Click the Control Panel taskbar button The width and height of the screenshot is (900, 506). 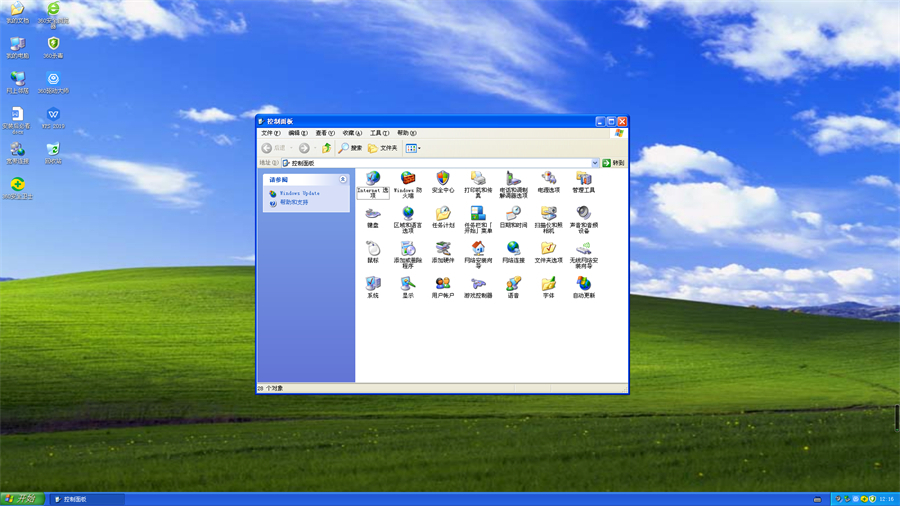click(x=86, y=499)
